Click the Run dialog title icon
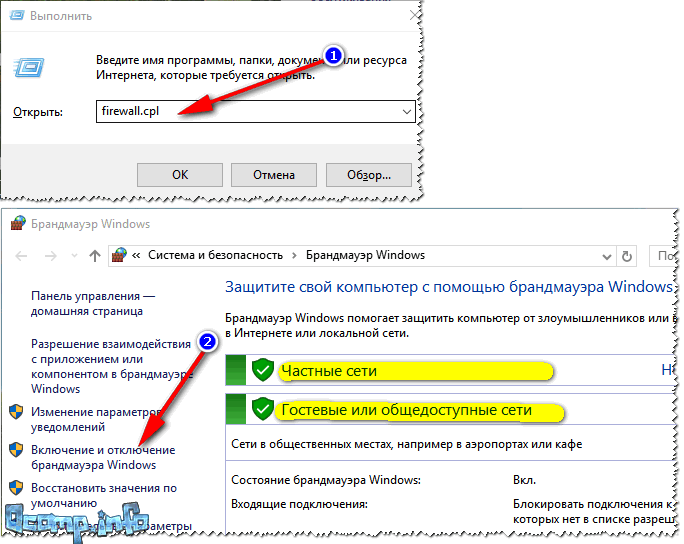Viewport: 684px width, 544px height. pos(17,16)
